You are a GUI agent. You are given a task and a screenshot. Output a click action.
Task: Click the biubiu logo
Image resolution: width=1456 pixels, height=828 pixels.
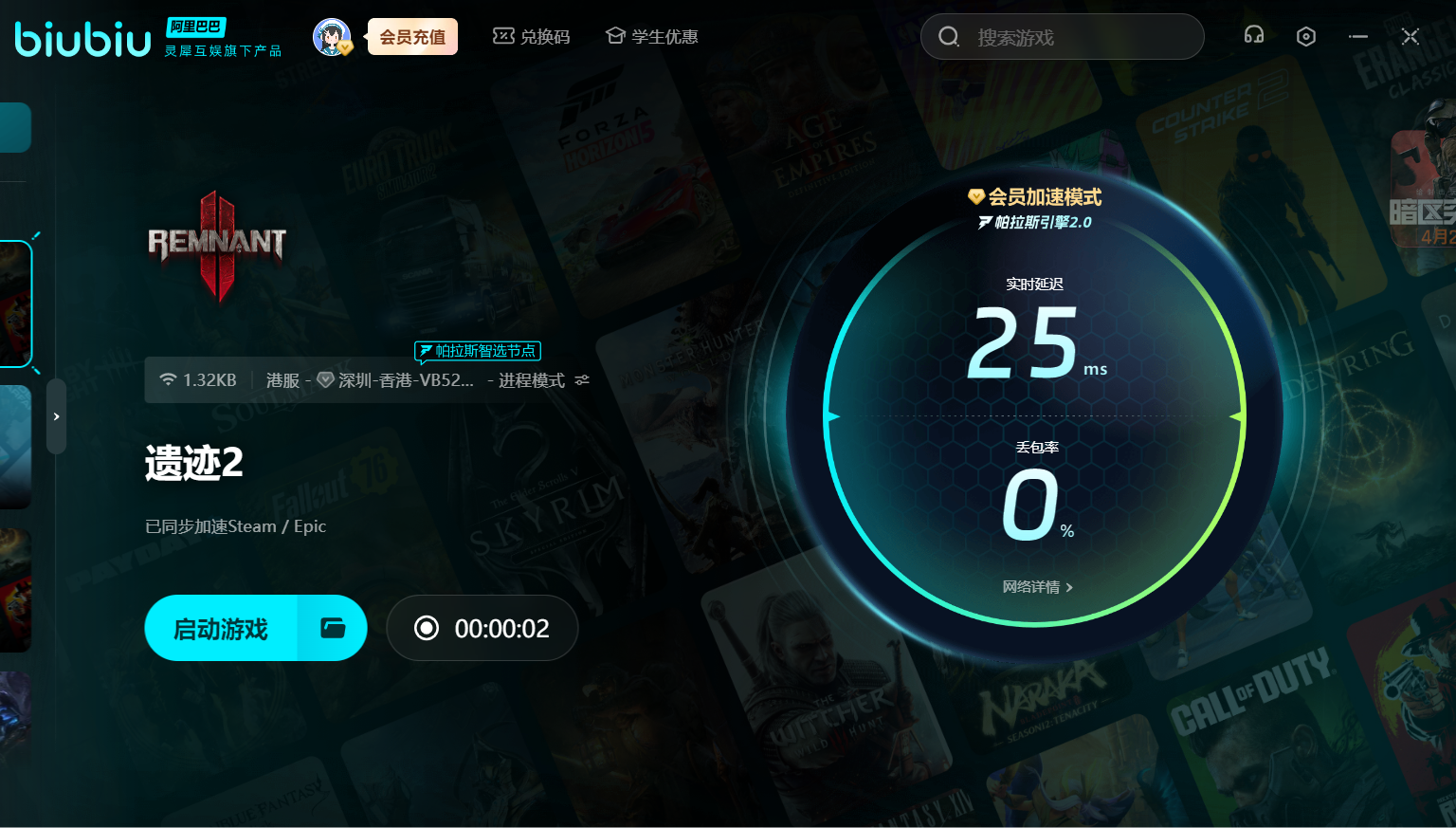[x=82, y=39]
